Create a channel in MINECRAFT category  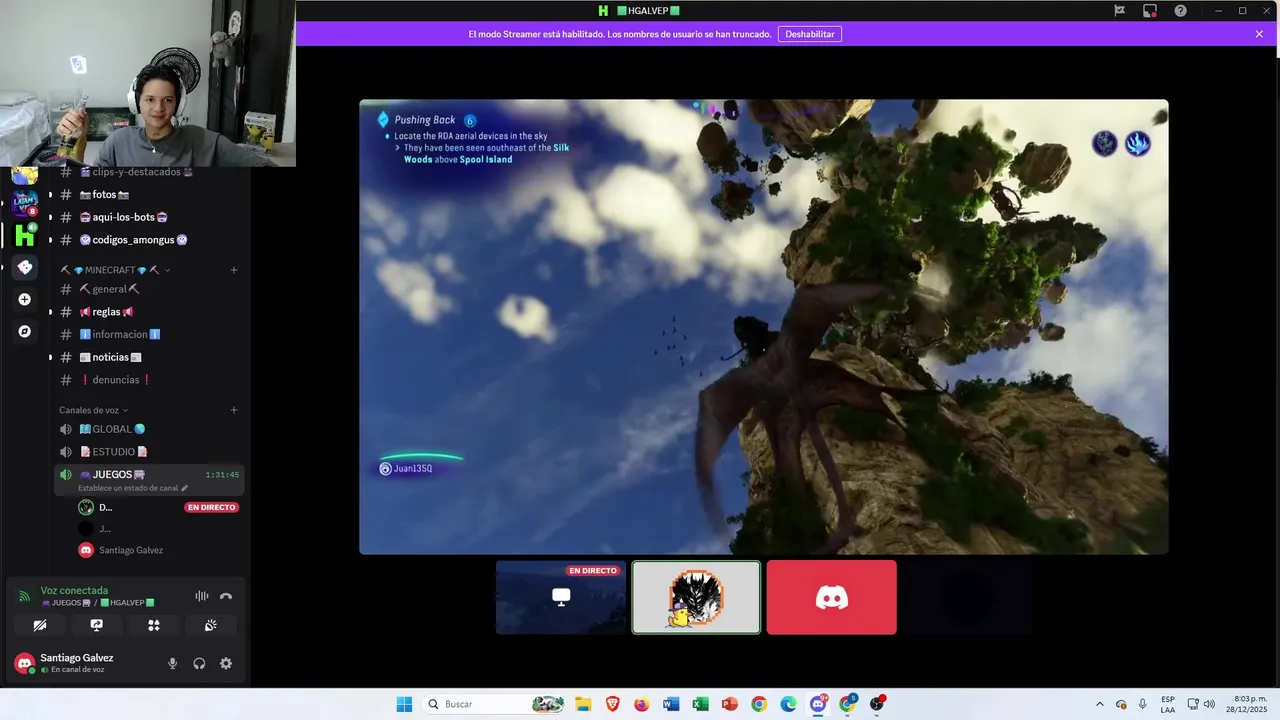(234, 270)
